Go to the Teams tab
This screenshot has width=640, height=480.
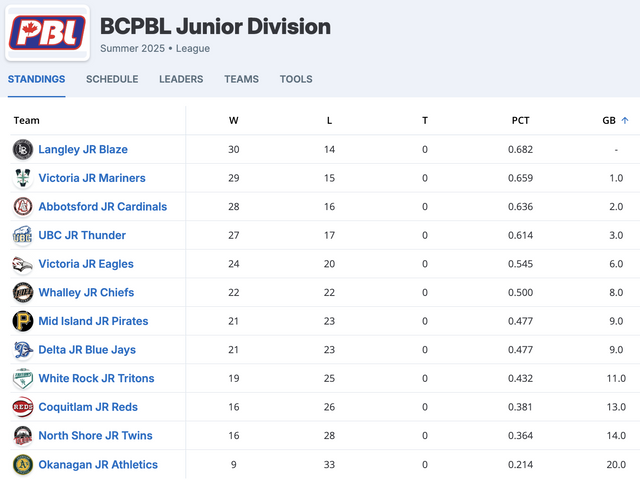click(x=241, y=79)
